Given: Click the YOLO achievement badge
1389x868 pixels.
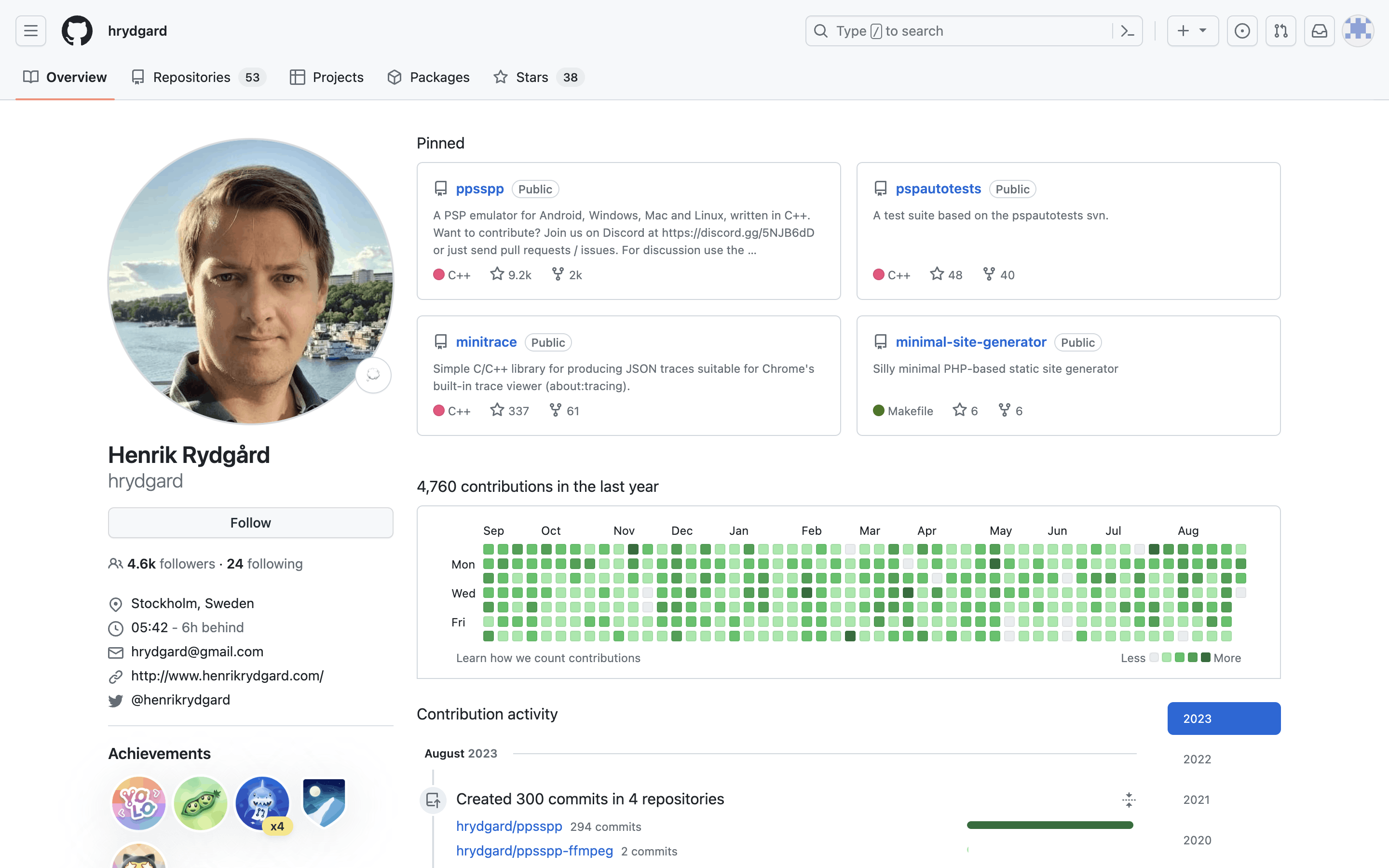Looking at the screenshot, I should (138, 803).
